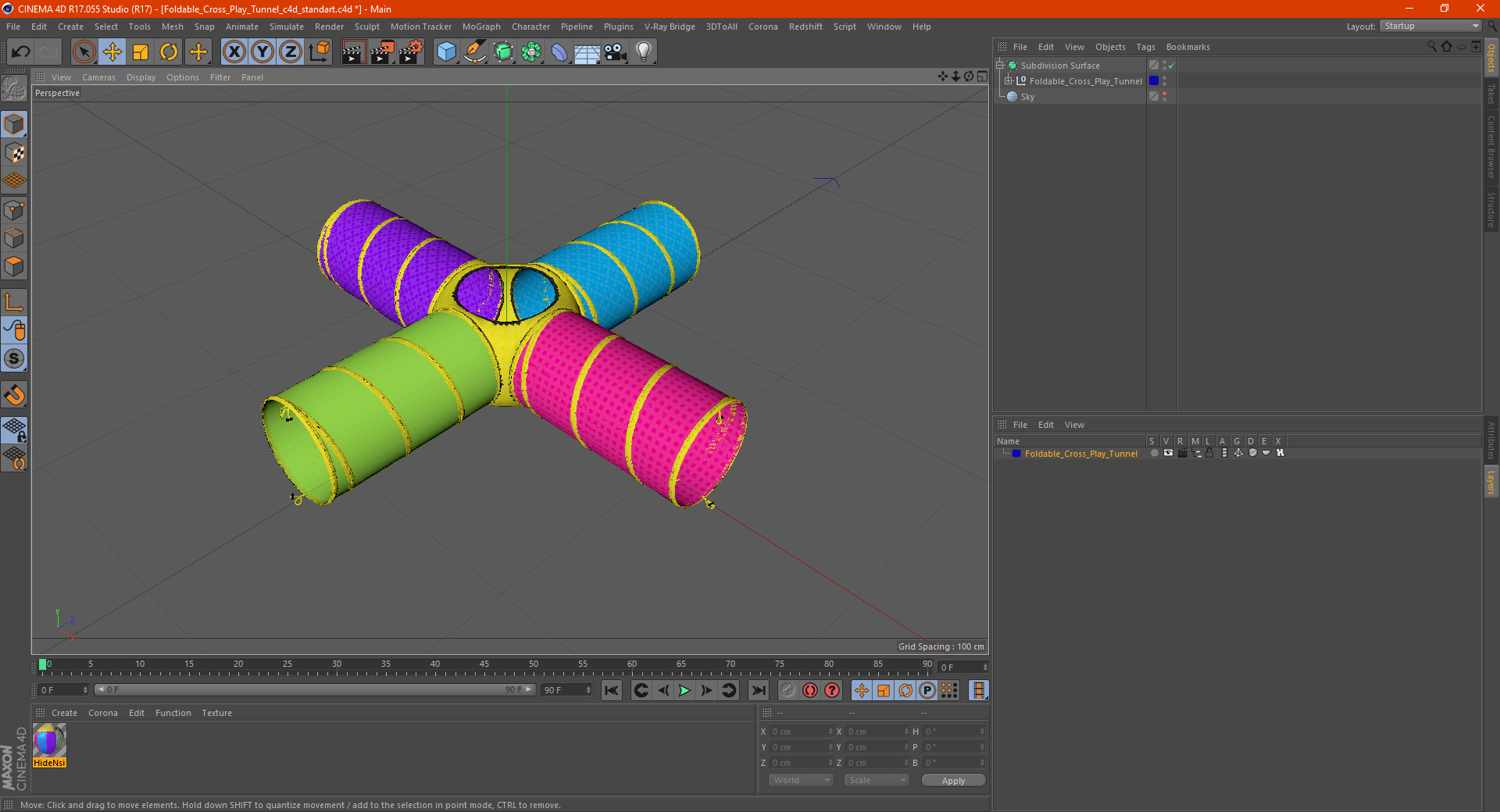The height and width of the screenshot is (812, 1500).
Task: Render the active view
Action: tap(353, 52)
